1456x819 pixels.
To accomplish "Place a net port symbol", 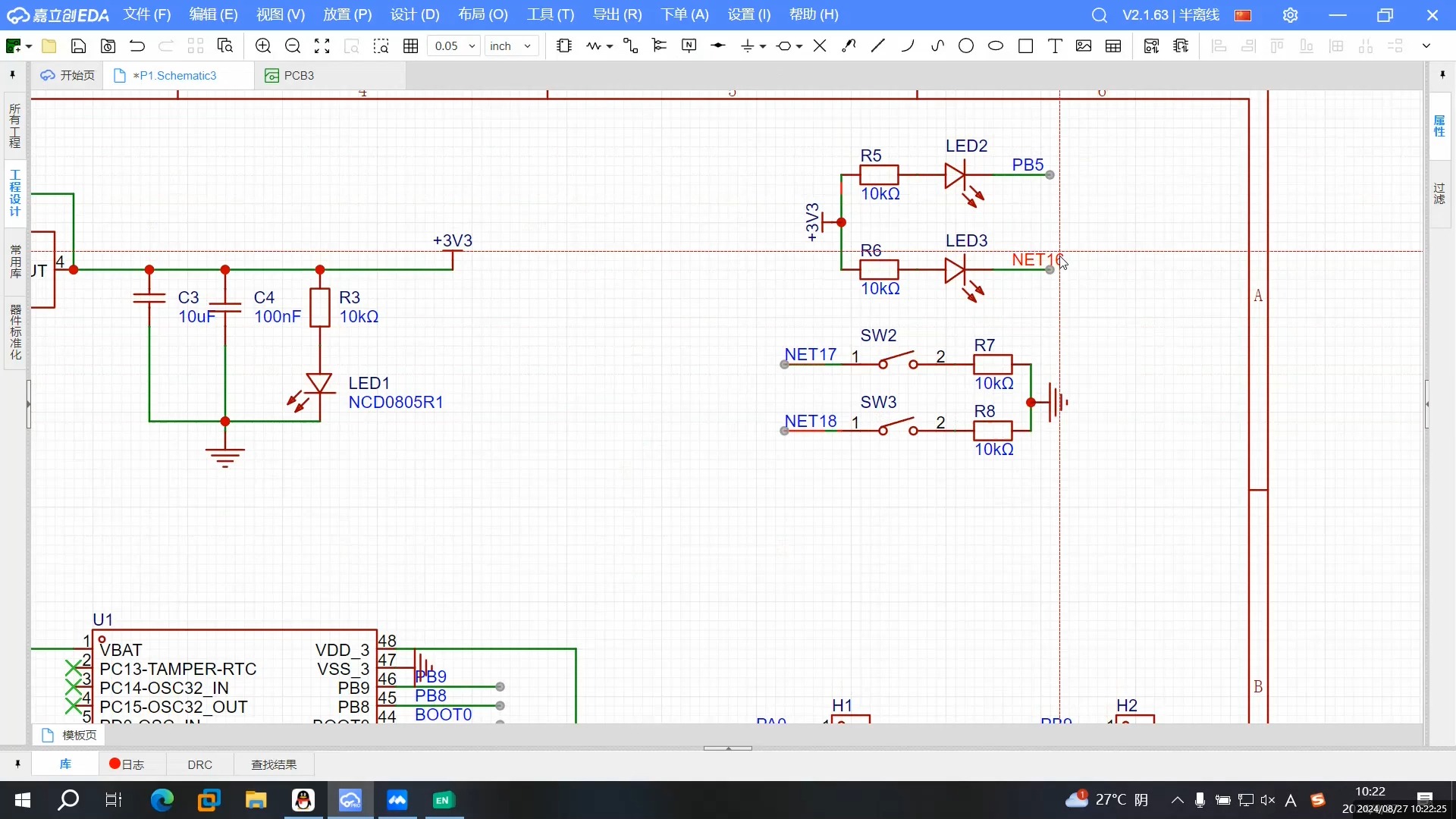I will [x=784, y=46].
